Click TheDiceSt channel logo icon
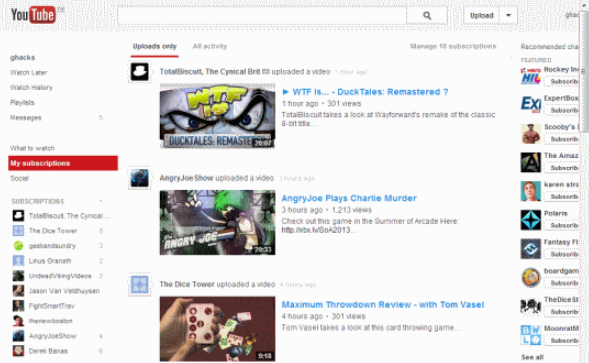This screenshot has height=363, width=589. coord(530,306)
